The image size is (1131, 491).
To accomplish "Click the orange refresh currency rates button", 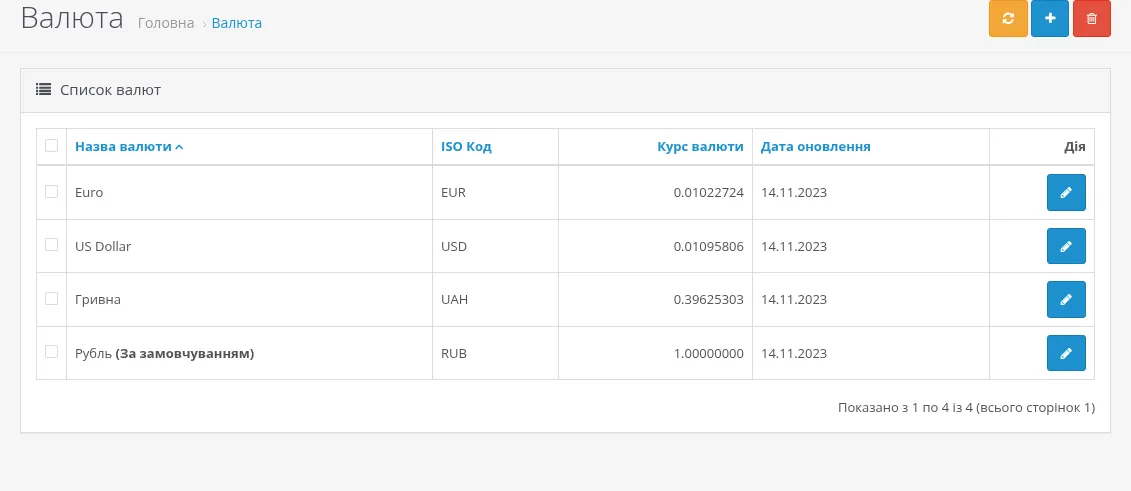I will (x=1008, y=19).
